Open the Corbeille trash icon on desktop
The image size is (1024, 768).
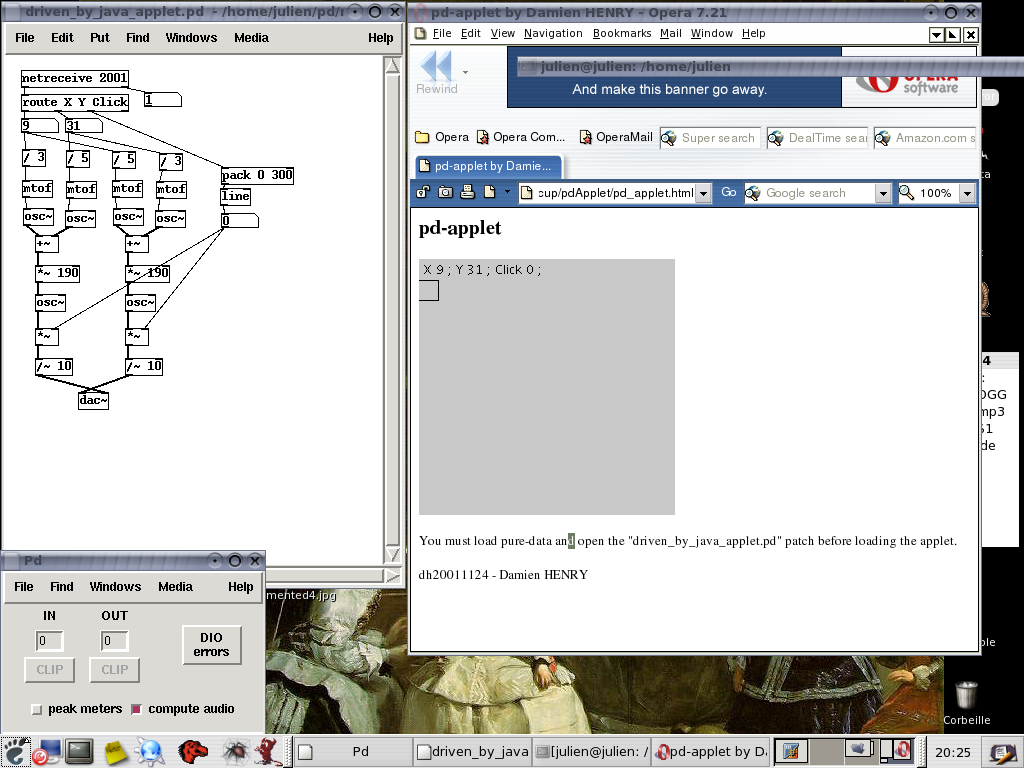966,695
